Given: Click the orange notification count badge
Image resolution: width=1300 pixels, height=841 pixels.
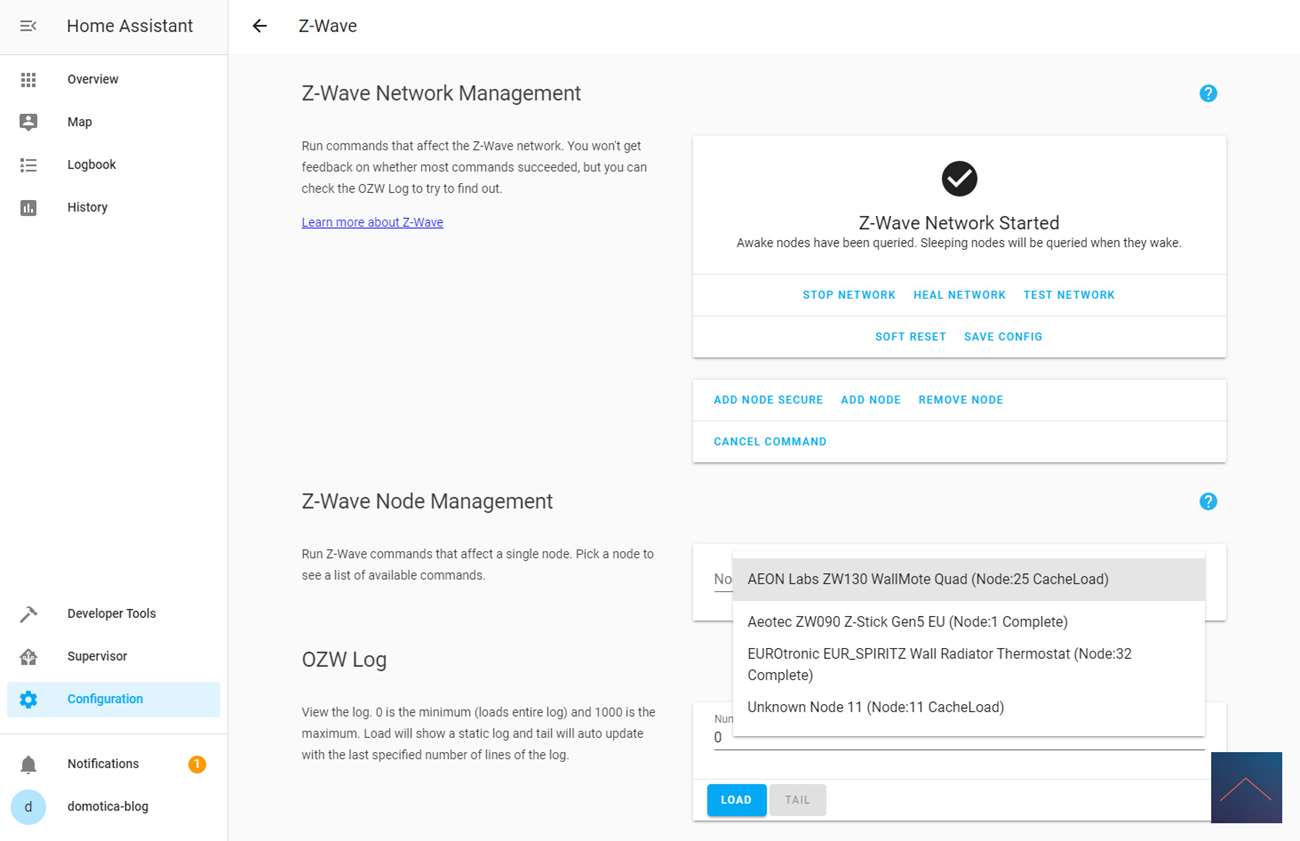Looking at the screenshot, I should (197, 764).
